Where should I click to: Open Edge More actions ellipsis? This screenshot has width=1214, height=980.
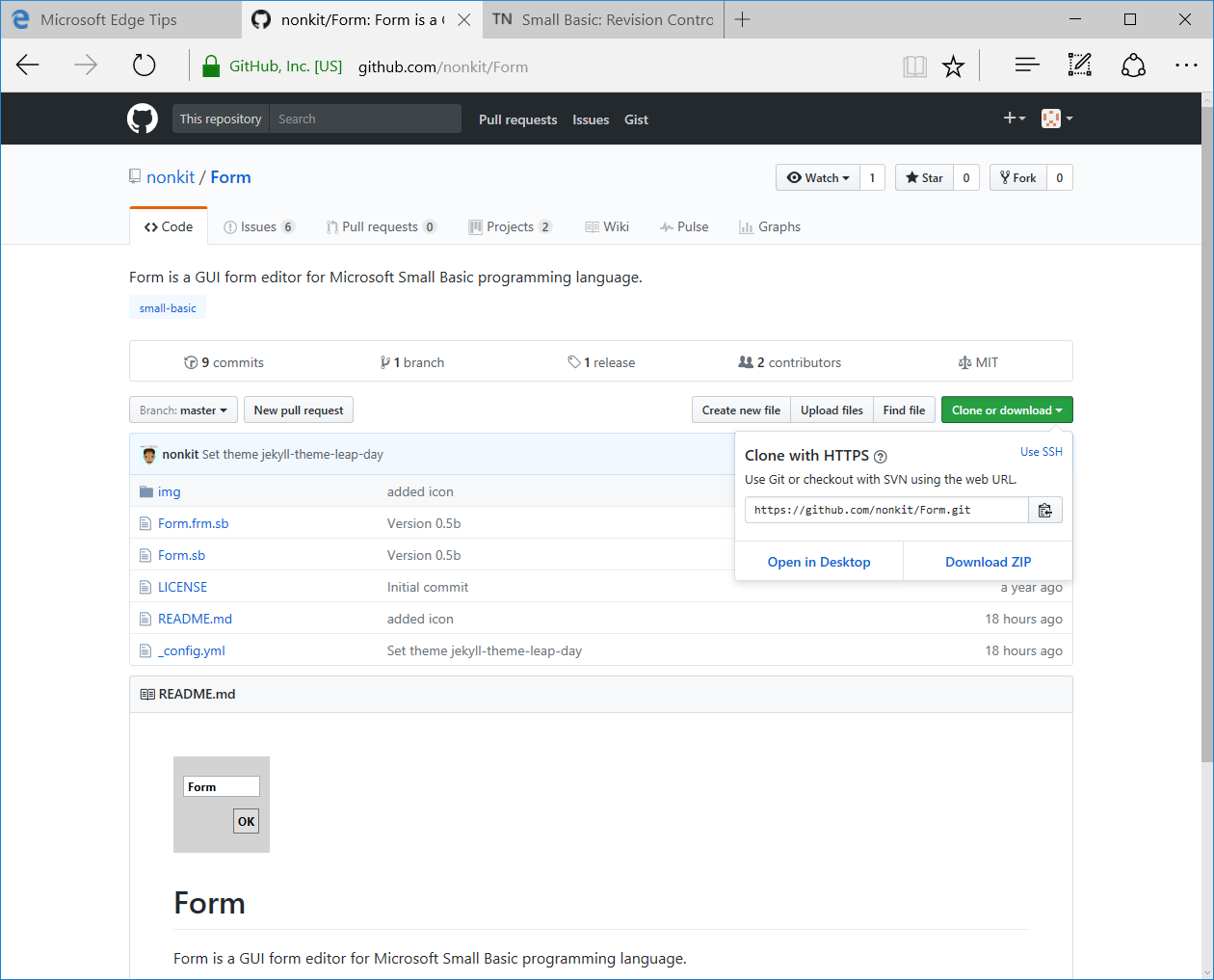1186,66
